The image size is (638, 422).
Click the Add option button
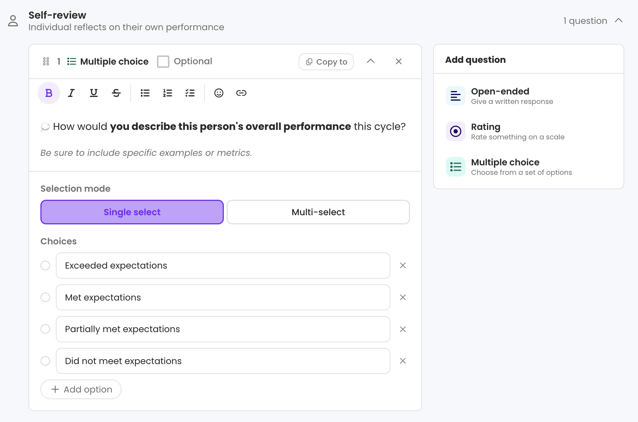(81, 389)
